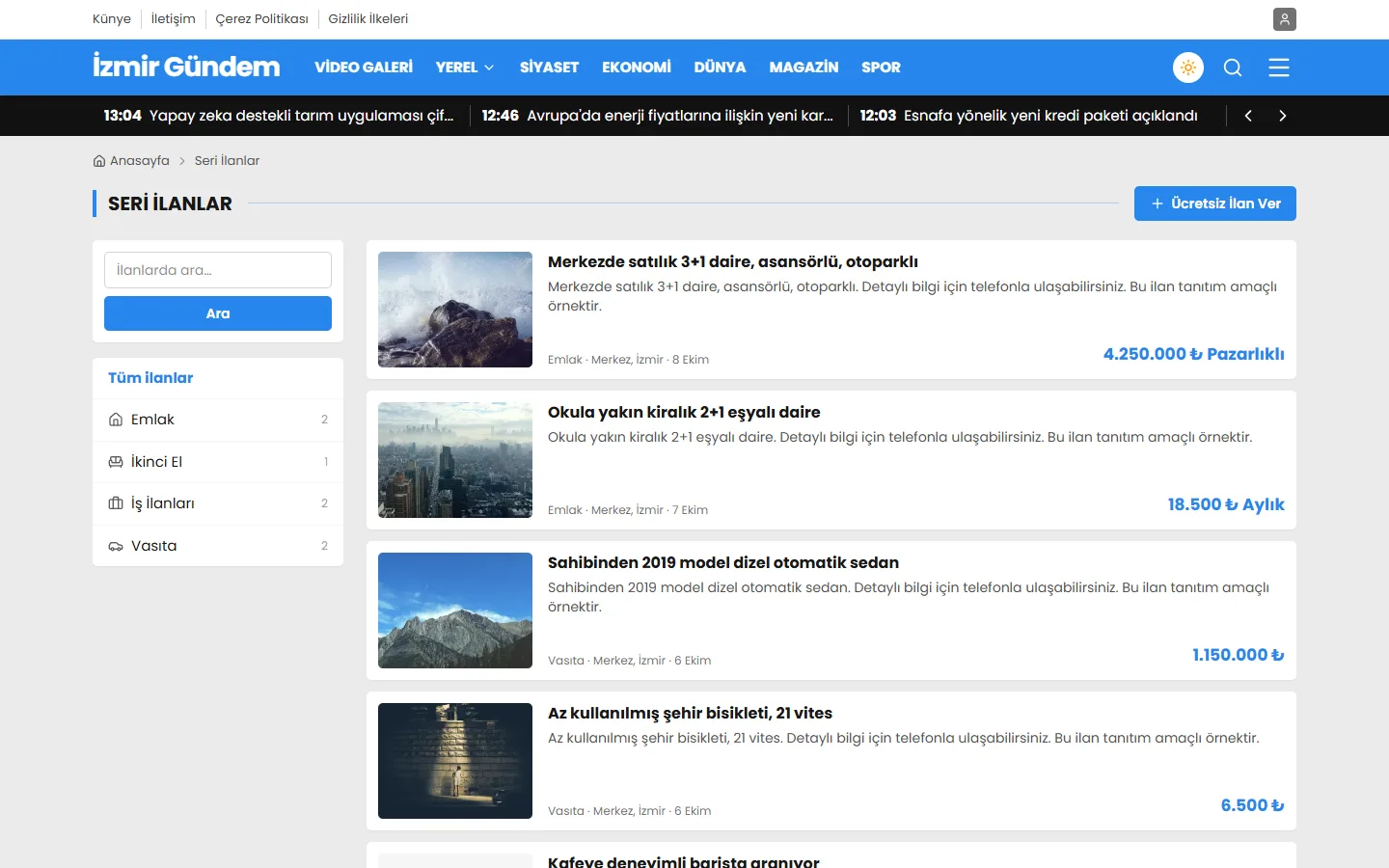Screen dimensions: 1389x868
Task: Open listing title Merkezde satılık 3+1 daire
Action: click(x=733, y=262)
